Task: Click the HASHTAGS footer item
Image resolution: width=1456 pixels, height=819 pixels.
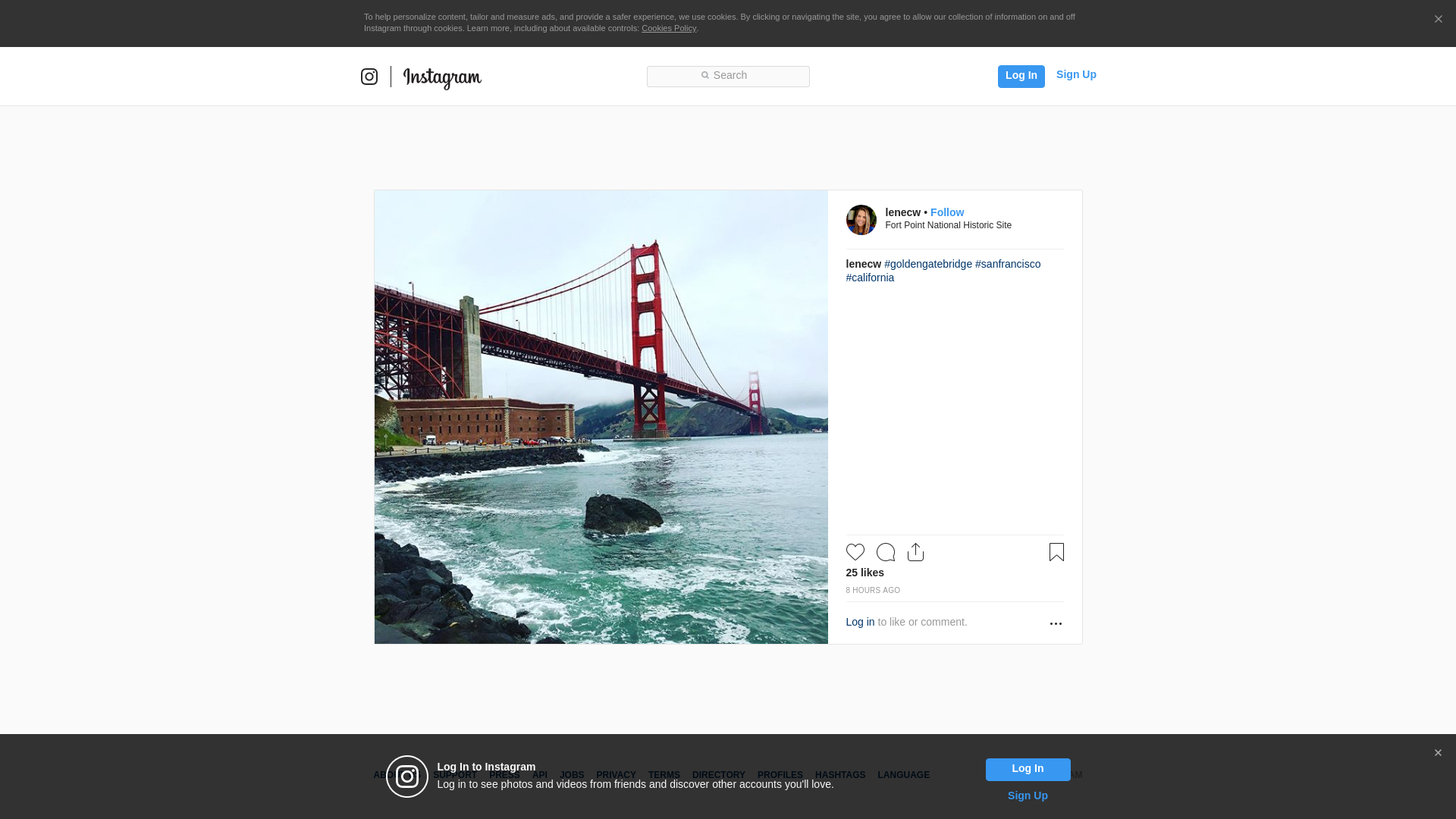Action: [839, 775]
